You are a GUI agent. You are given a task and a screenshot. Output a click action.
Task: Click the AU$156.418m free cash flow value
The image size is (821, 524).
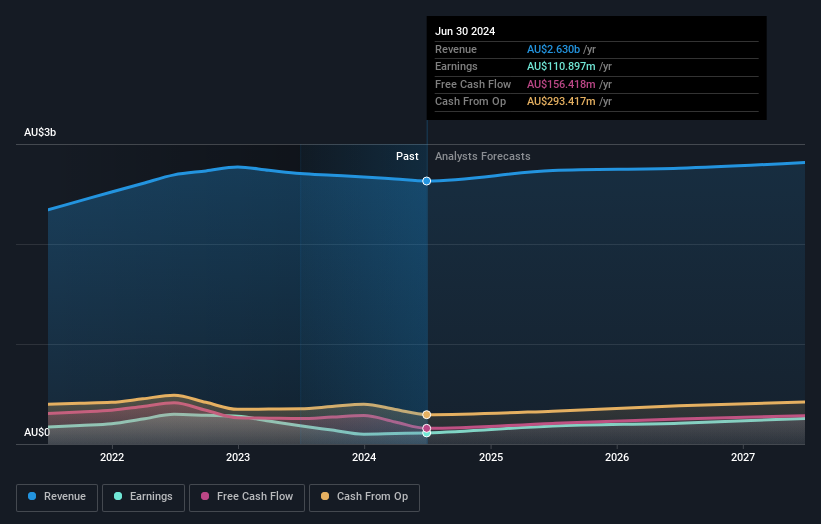click(x=561, y=84)
